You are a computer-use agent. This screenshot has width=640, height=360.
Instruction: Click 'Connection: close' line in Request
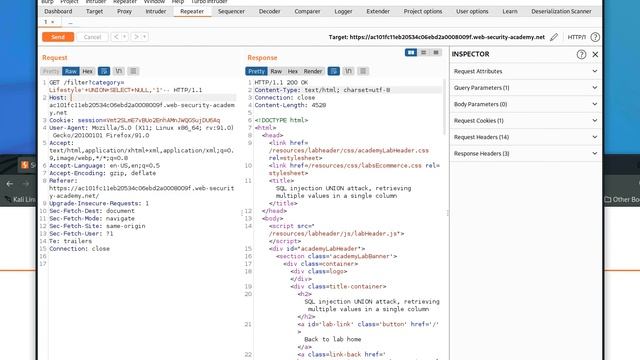pos(80,249)
